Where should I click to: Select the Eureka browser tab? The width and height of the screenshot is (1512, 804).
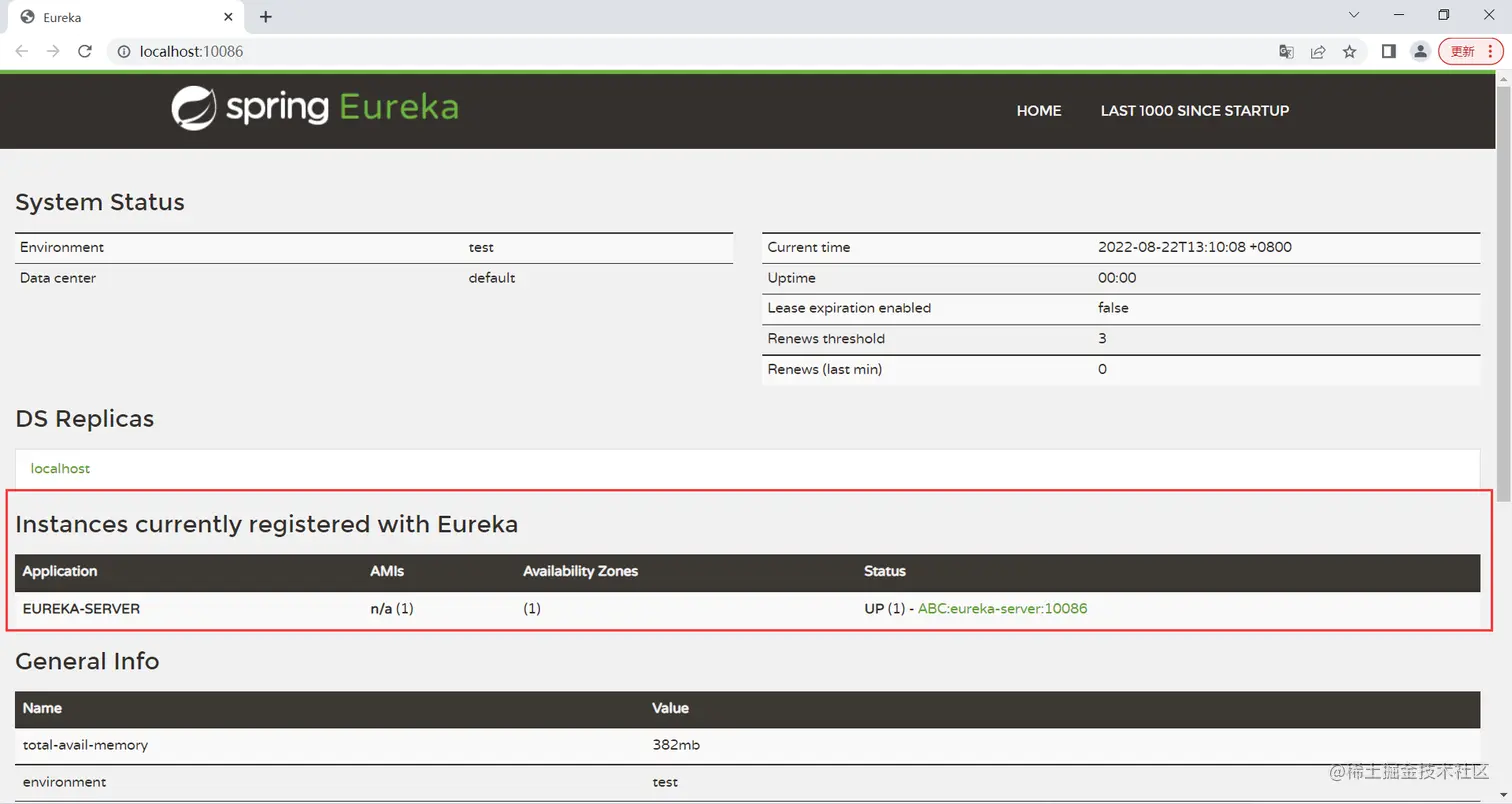point(125,18)
